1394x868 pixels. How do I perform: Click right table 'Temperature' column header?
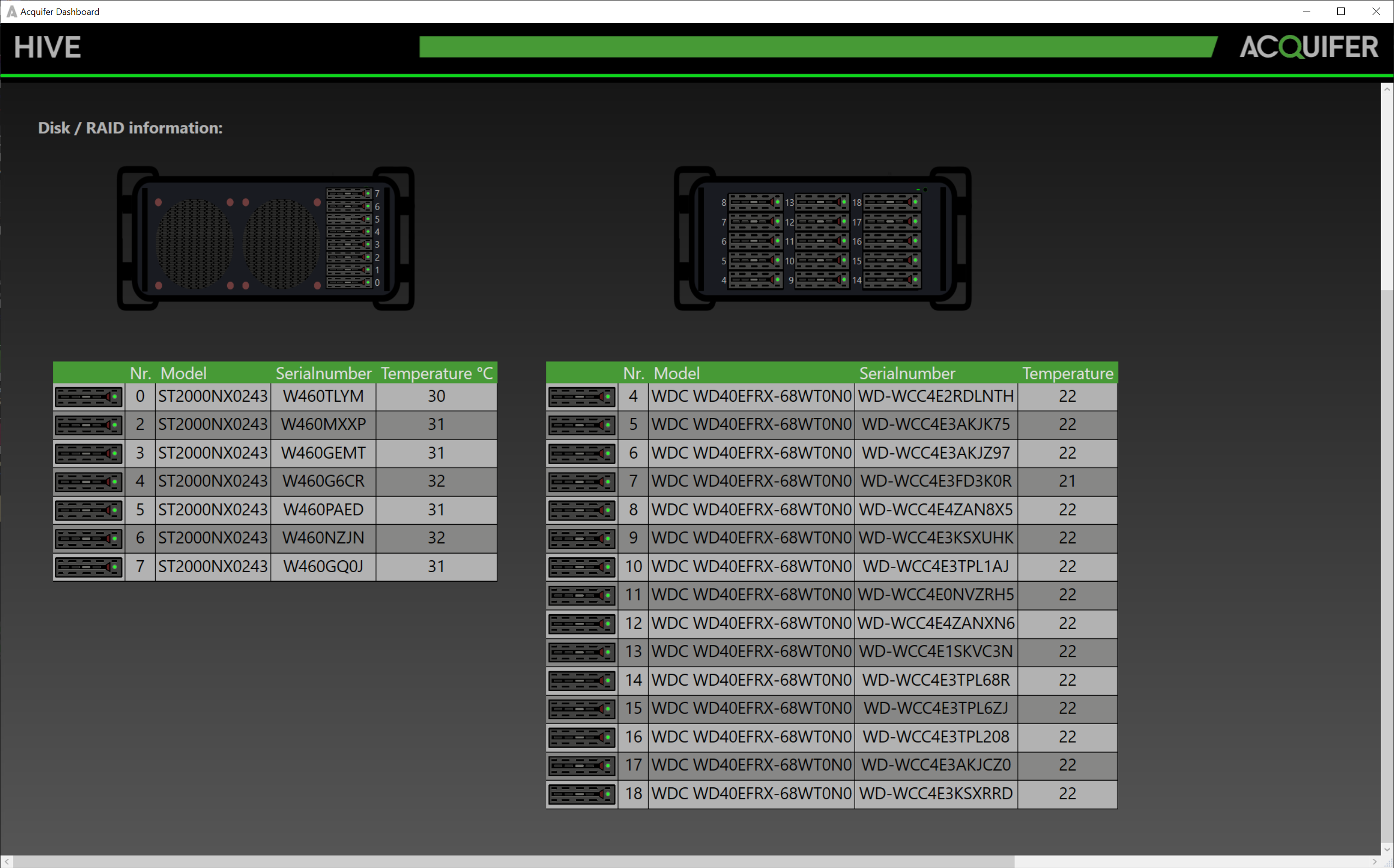pyautogui.click(x=1067, y=373)
